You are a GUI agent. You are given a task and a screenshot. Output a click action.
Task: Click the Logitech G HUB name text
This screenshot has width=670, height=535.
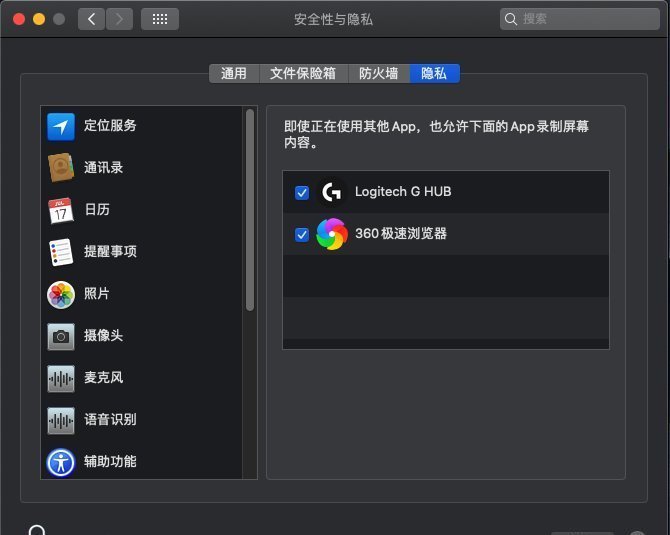click(x=403, y=192)
